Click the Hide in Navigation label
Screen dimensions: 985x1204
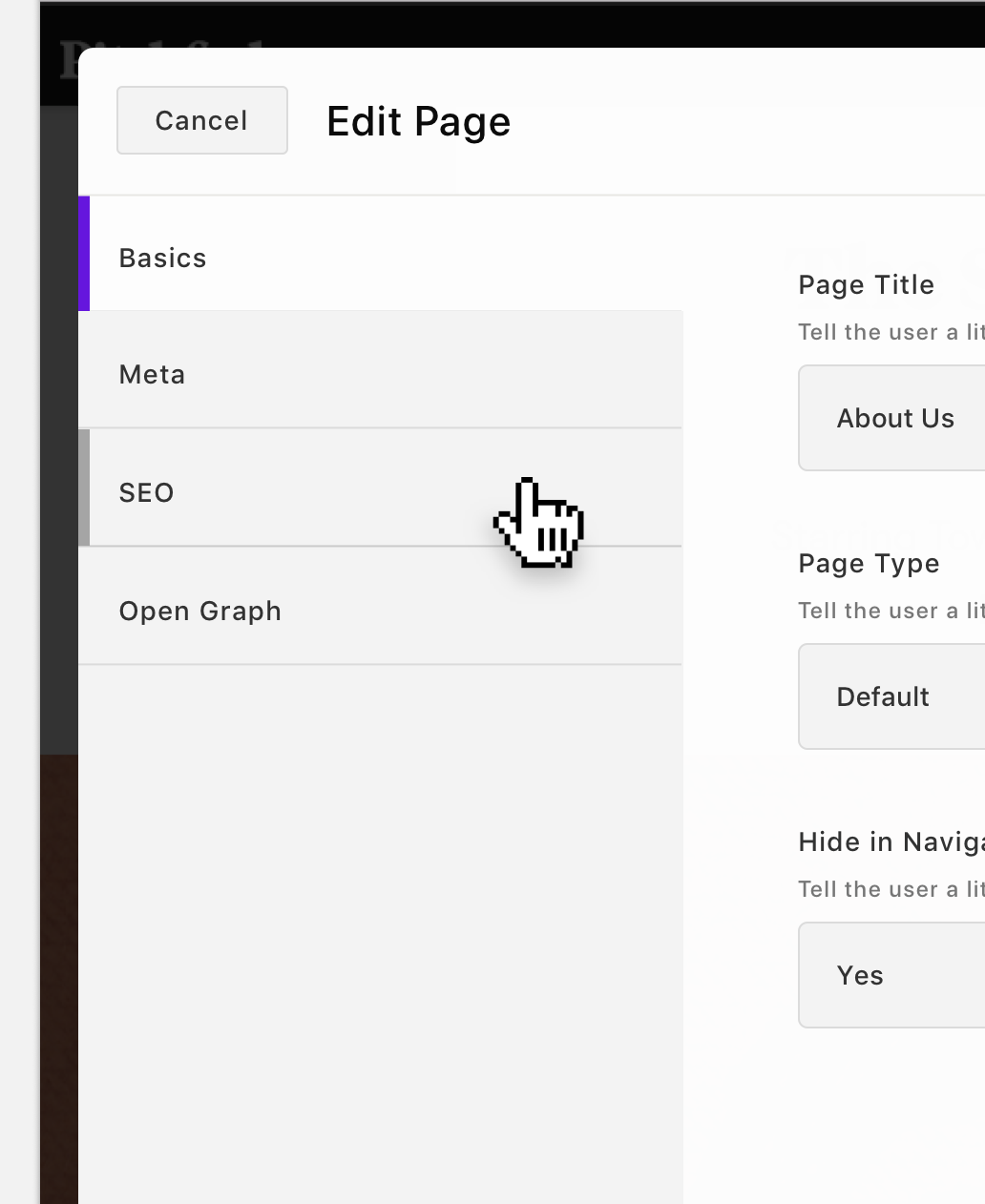(888, 841)
